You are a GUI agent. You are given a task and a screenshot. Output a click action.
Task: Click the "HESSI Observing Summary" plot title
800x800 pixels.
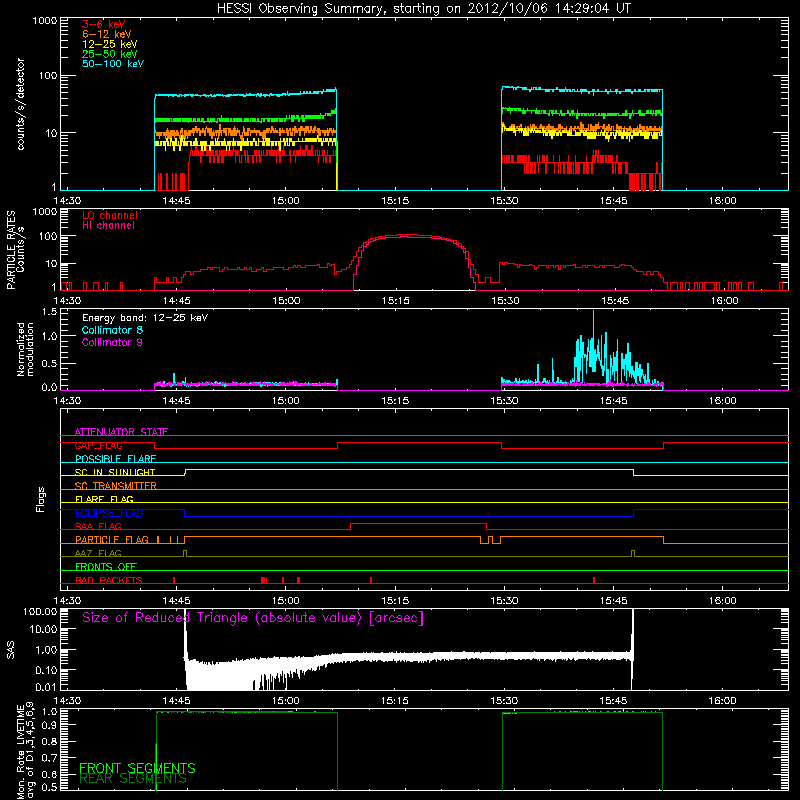tap(424, 8)
